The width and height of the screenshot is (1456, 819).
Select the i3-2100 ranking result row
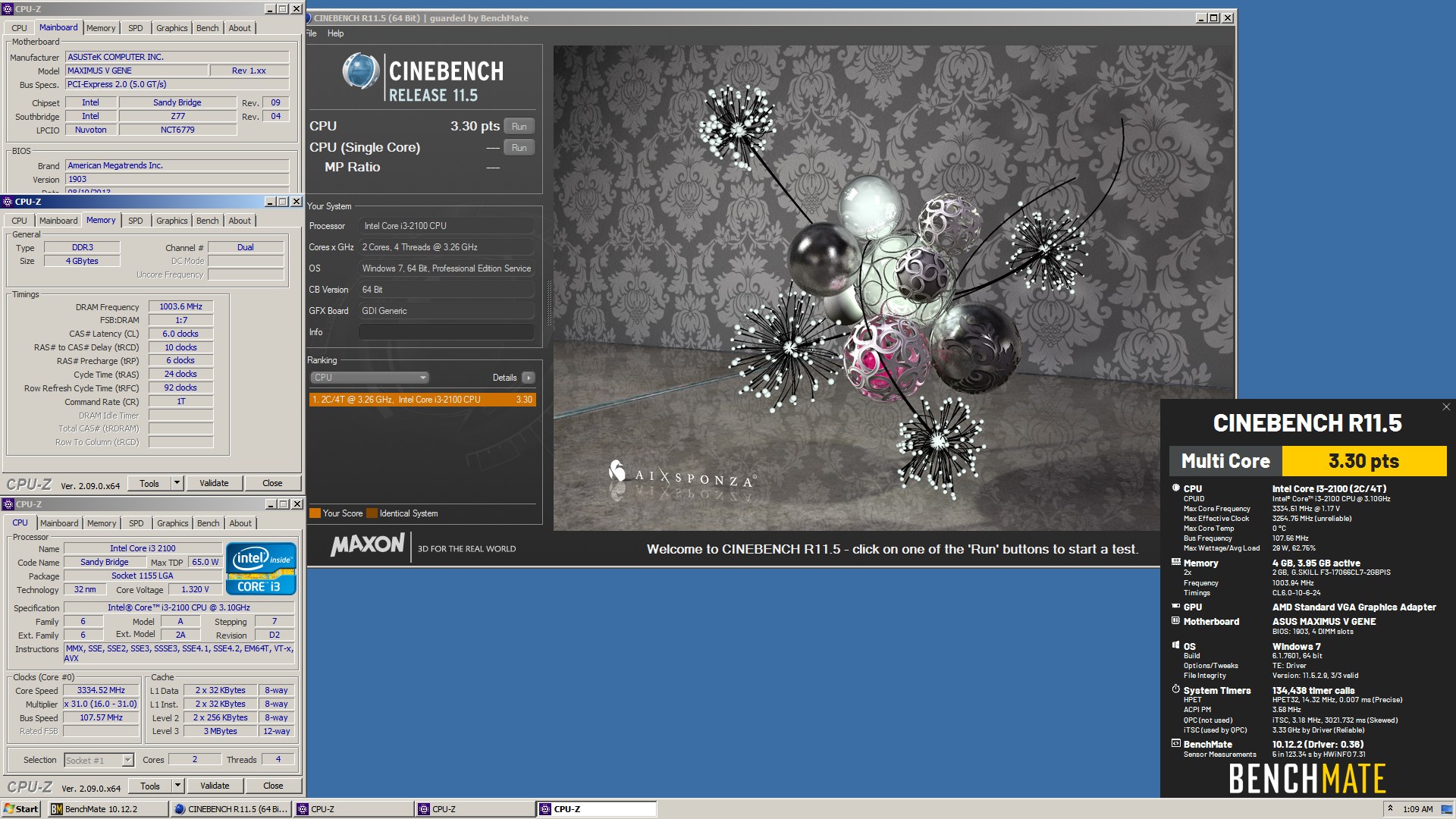422,400
